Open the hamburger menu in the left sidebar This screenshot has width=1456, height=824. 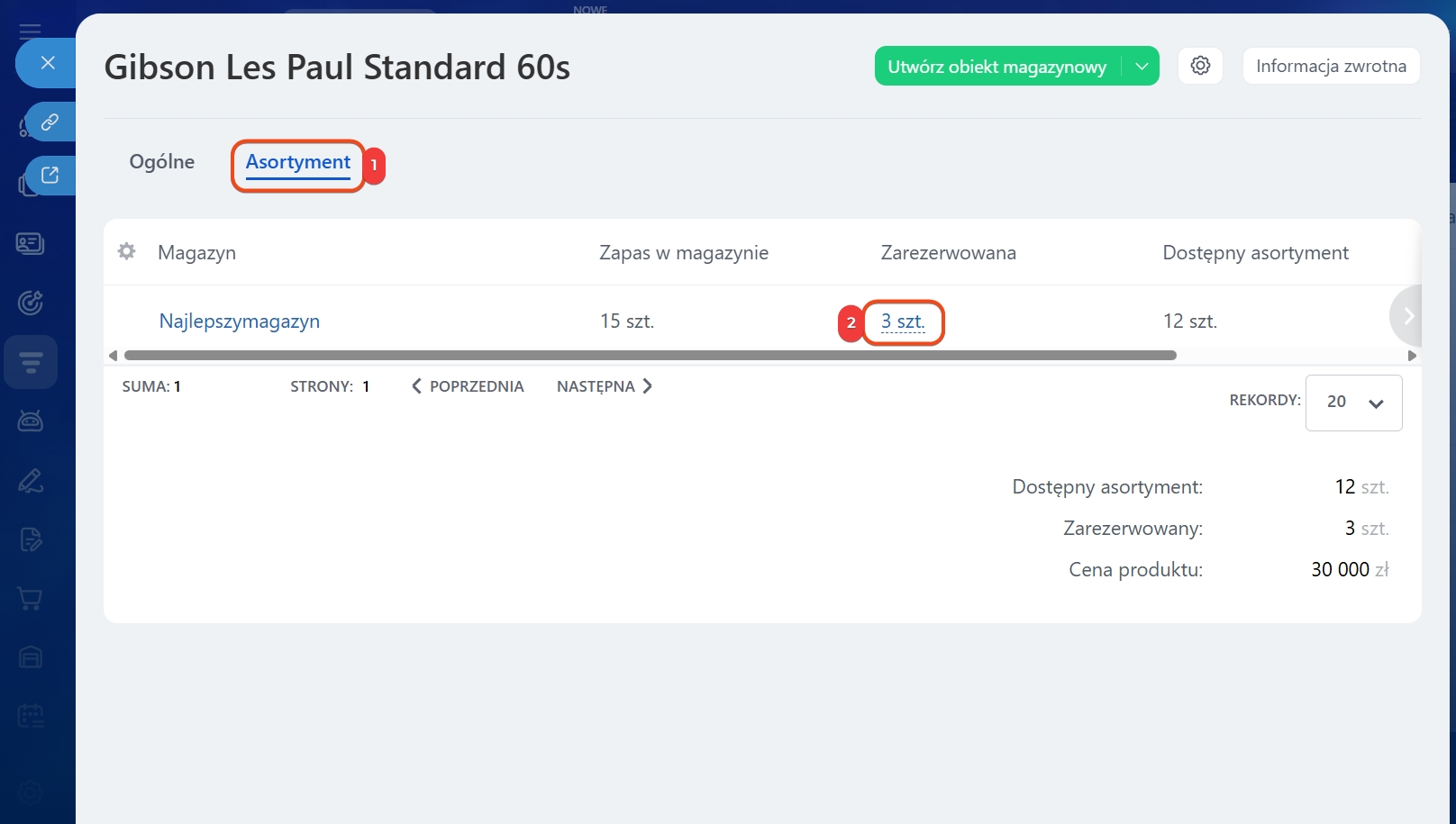(x=31, y=31)
